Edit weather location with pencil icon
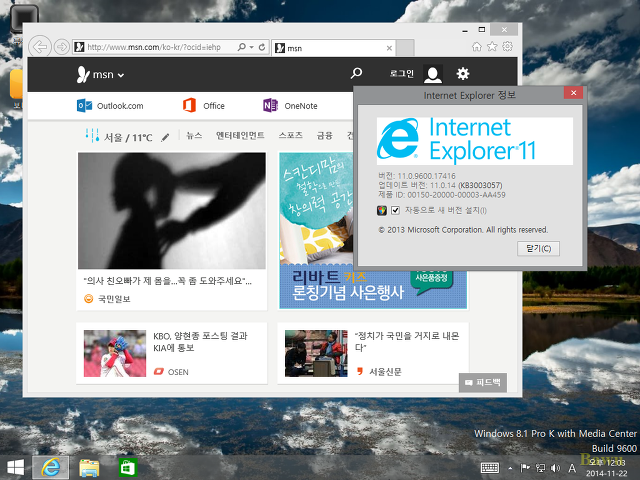The height and width of the screenshot is (480, 640). [x=165, y=138]
